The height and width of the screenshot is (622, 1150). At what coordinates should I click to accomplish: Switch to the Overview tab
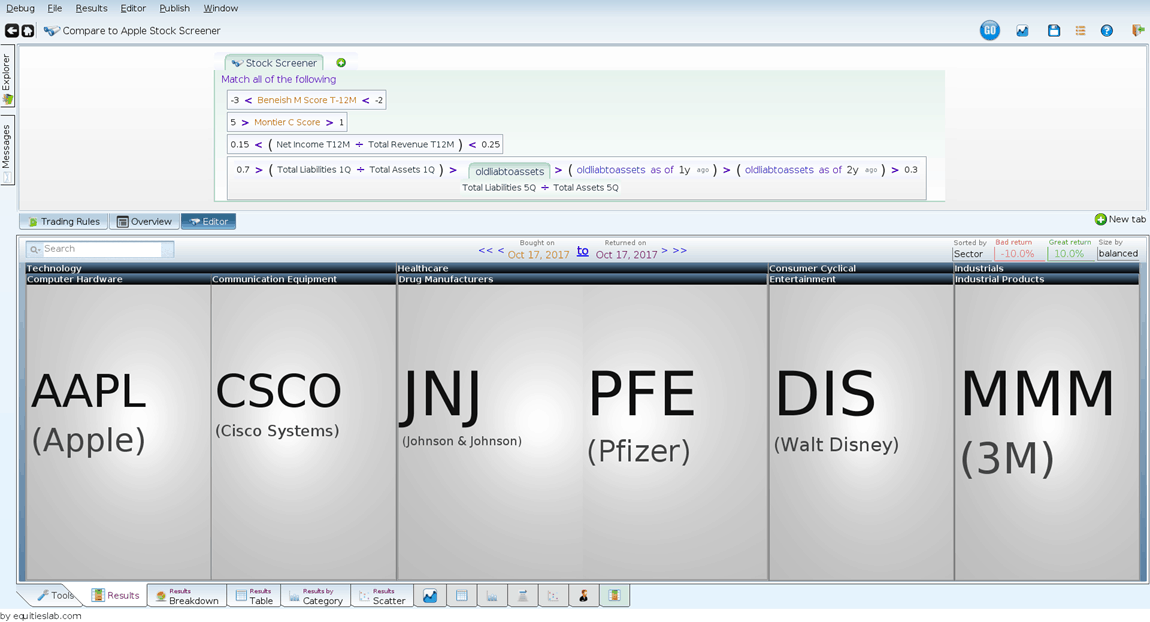pyautogui.click(x=144, y=222)
